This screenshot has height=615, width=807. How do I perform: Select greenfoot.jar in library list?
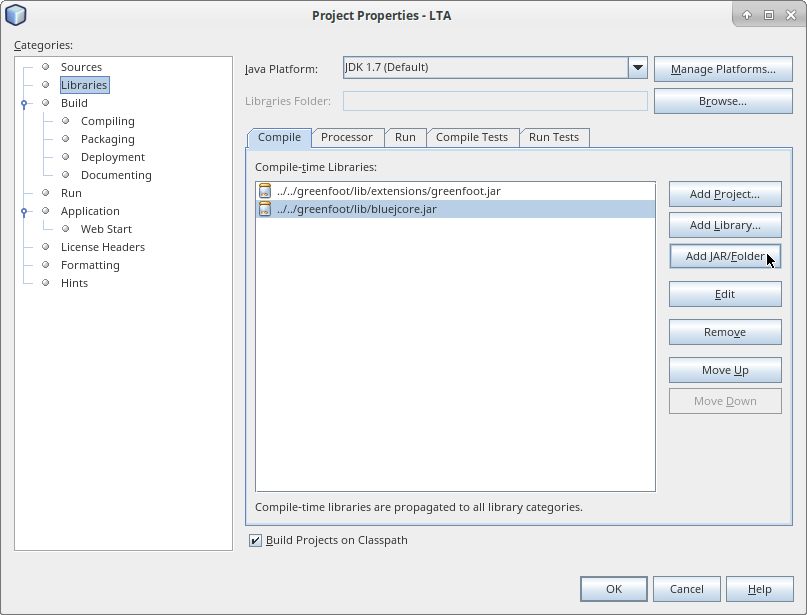(388, 191)
